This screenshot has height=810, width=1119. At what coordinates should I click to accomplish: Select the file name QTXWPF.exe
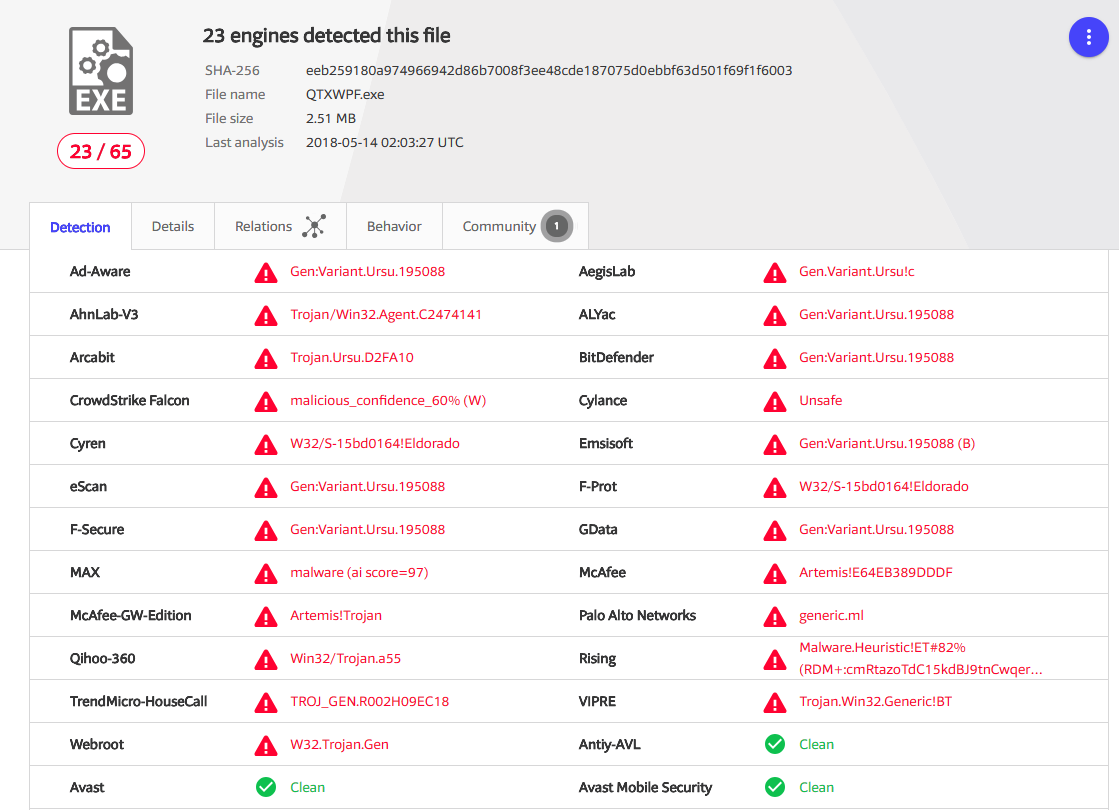click(345, 94)
